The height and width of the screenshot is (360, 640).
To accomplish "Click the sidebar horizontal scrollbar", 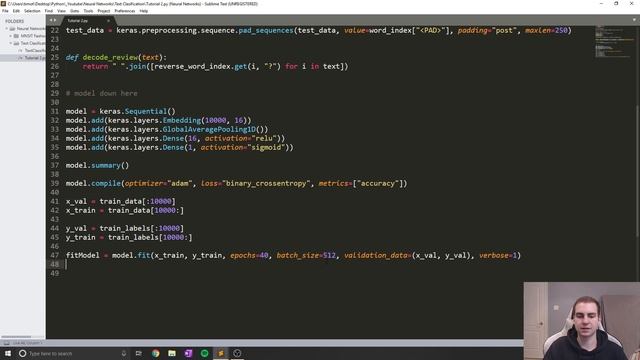I will point(16,337).
